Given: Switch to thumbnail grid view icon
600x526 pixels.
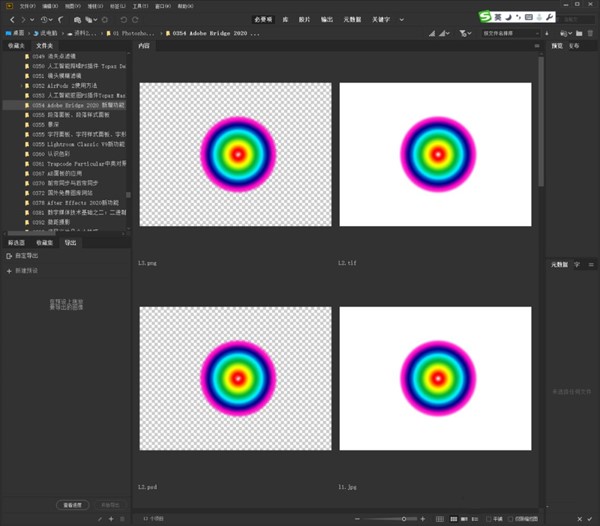Looking at the screenshot, I should [x=453, y=518].
